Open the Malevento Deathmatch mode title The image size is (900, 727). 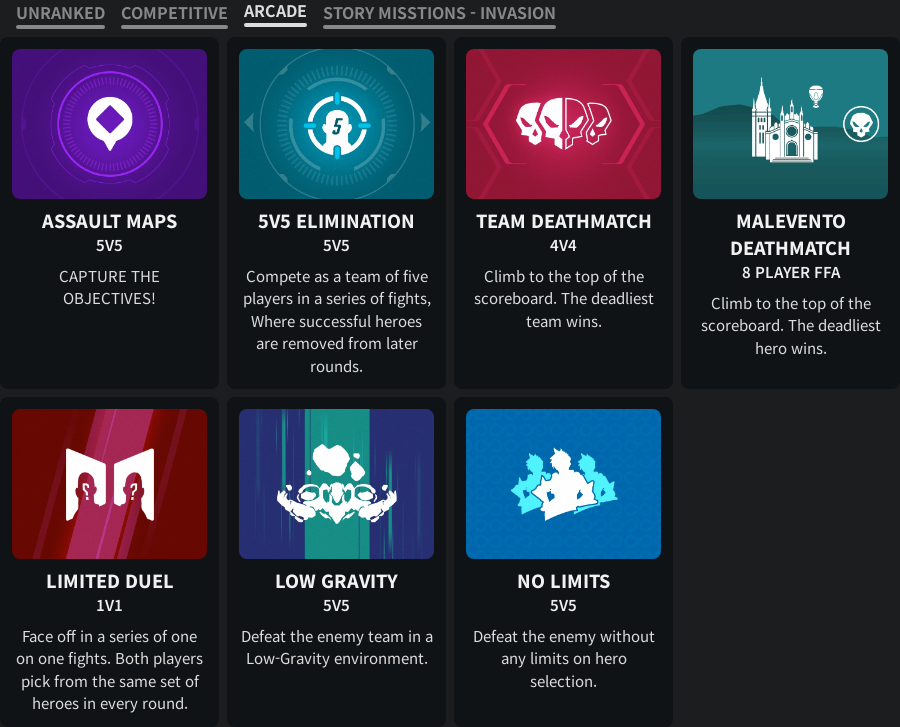pos(790,235)
